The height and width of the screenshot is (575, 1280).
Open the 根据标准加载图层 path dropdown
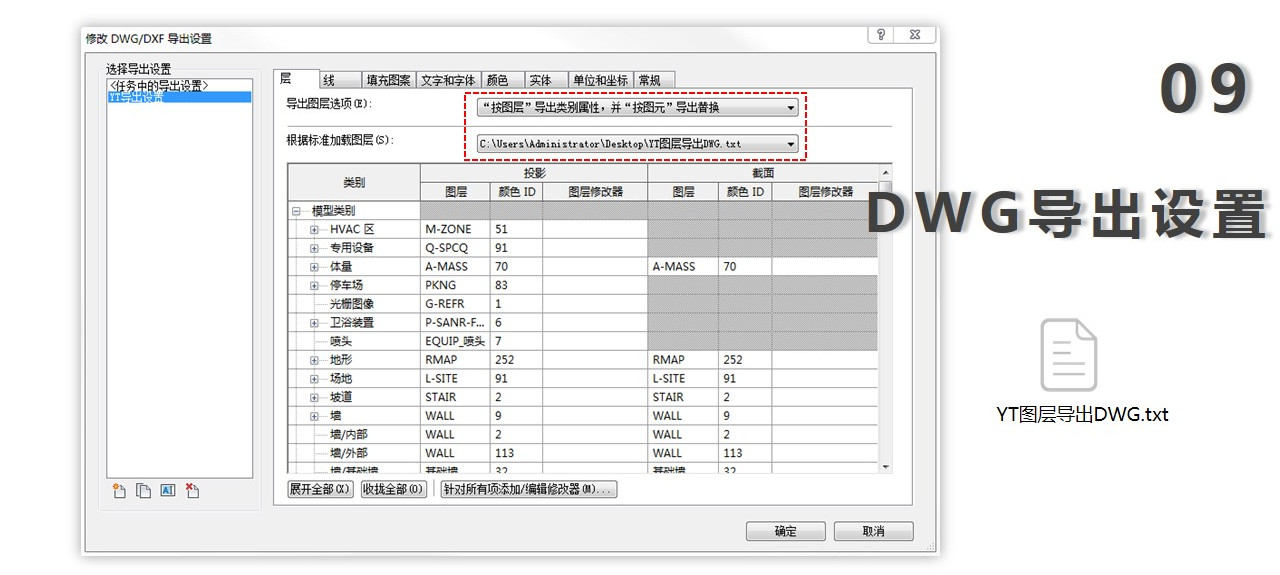tap(638, 144)
